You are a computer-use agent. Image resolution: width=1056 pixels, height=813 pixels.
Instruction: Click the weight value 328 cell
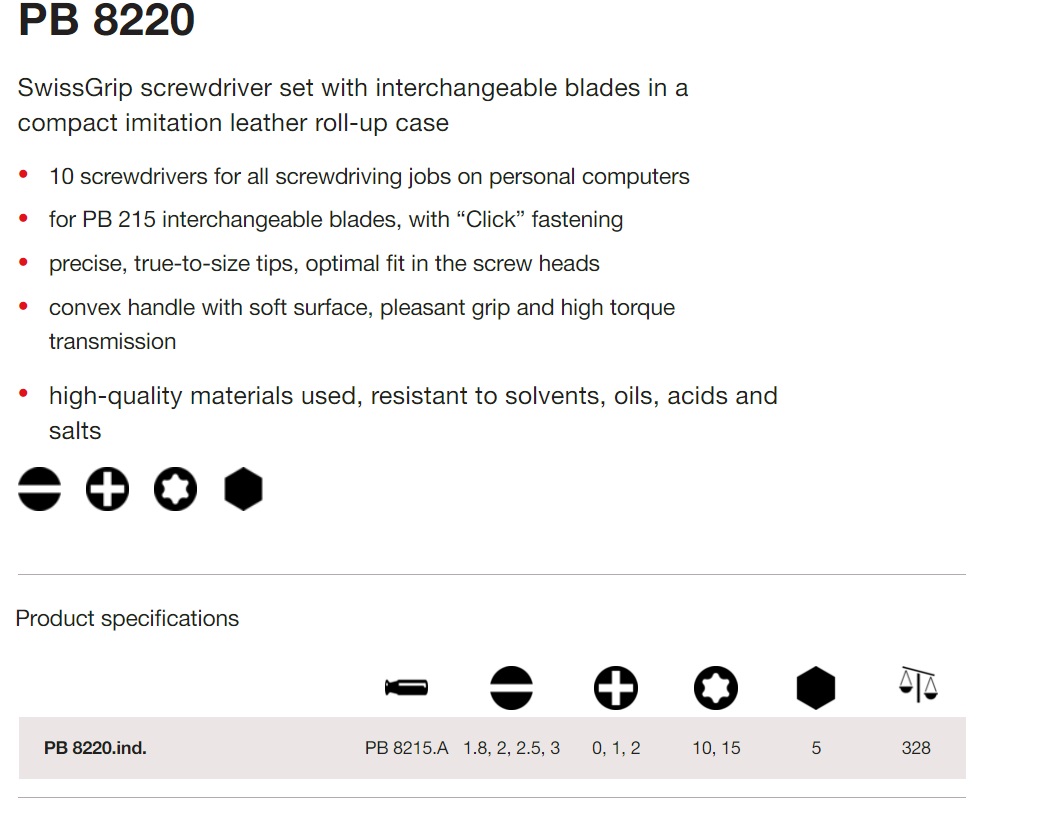click(916, 748)
